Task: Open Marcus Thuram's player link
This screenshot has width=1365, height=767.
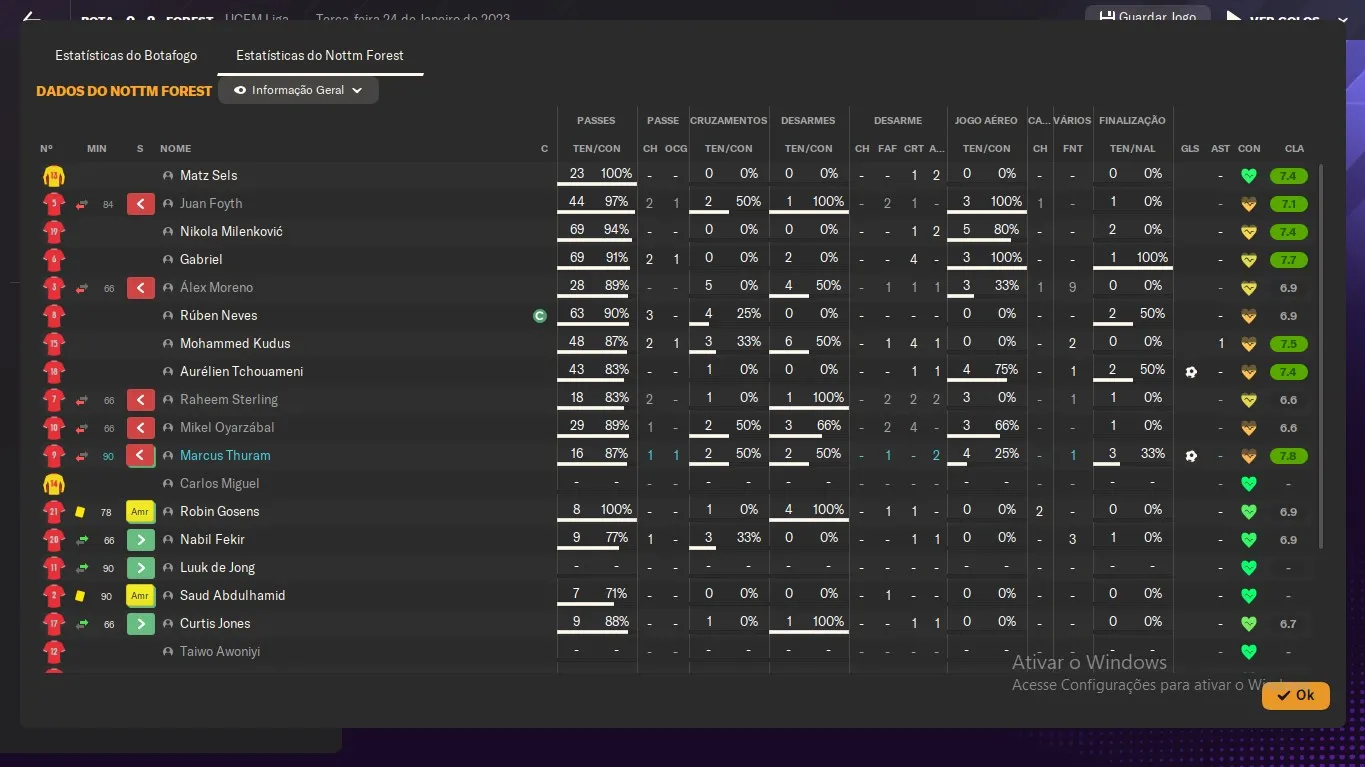Action: coord(225,456)
